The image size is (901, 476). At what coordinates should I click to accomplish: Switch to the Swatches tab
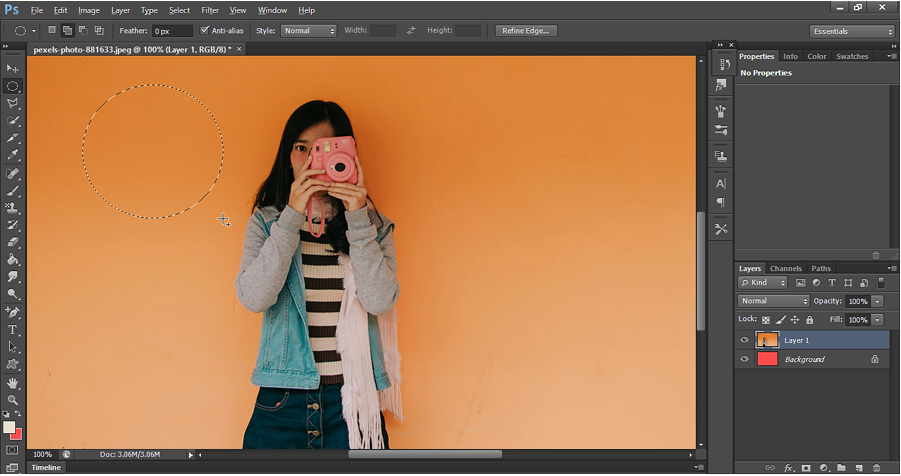pos(852,56)
